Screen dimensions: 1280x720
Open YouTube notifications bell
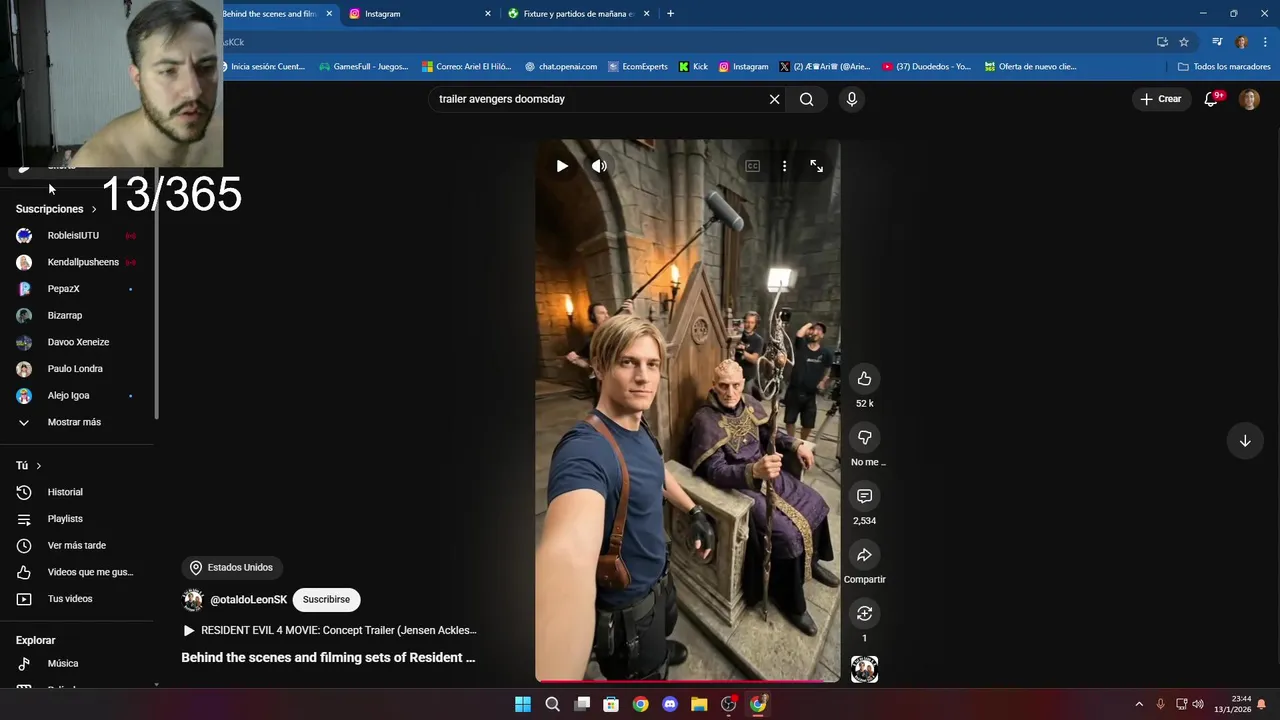pos(1211,99)
